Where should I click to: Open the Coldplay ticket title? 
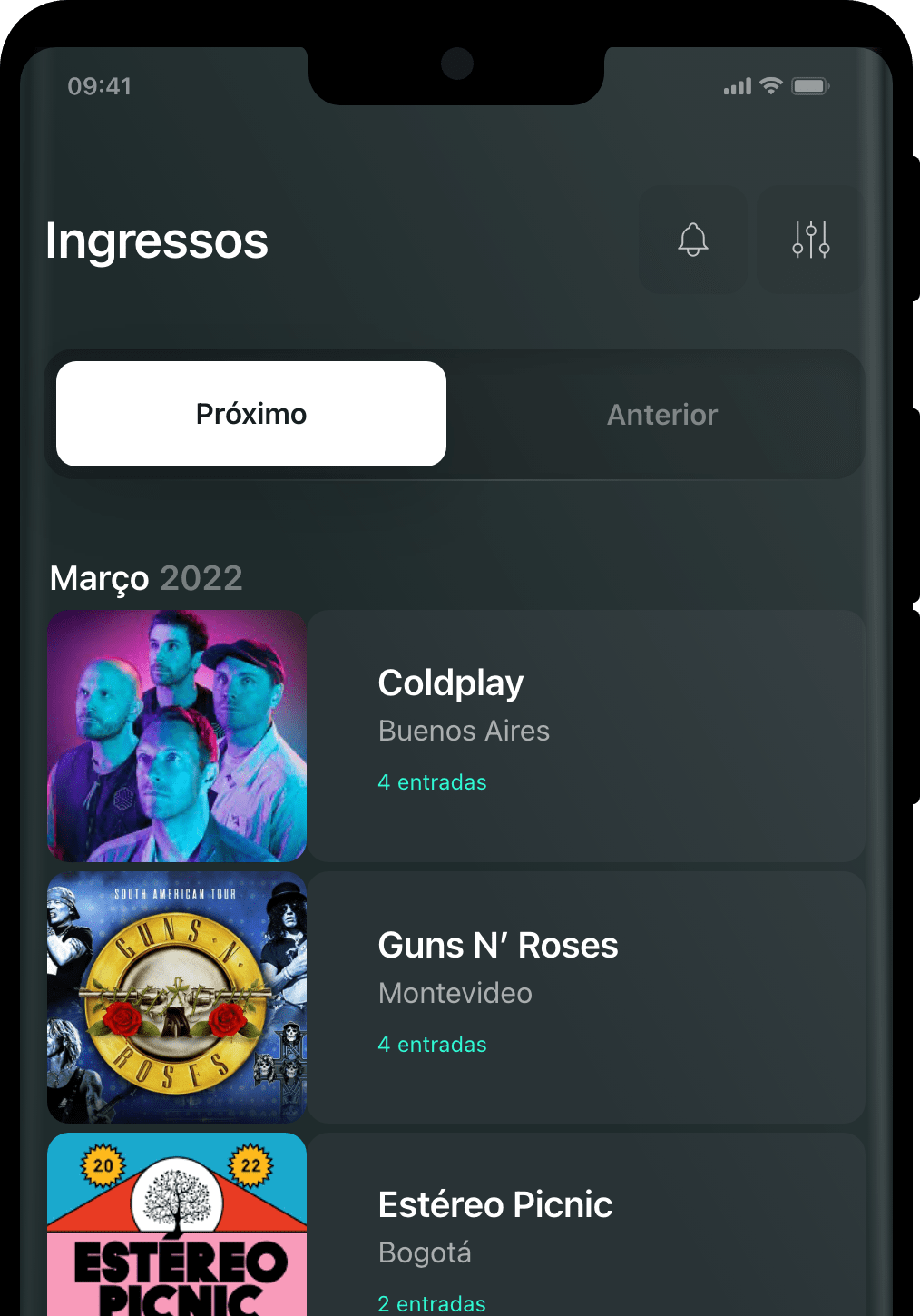pyautogui.click(x=451, y=683)
